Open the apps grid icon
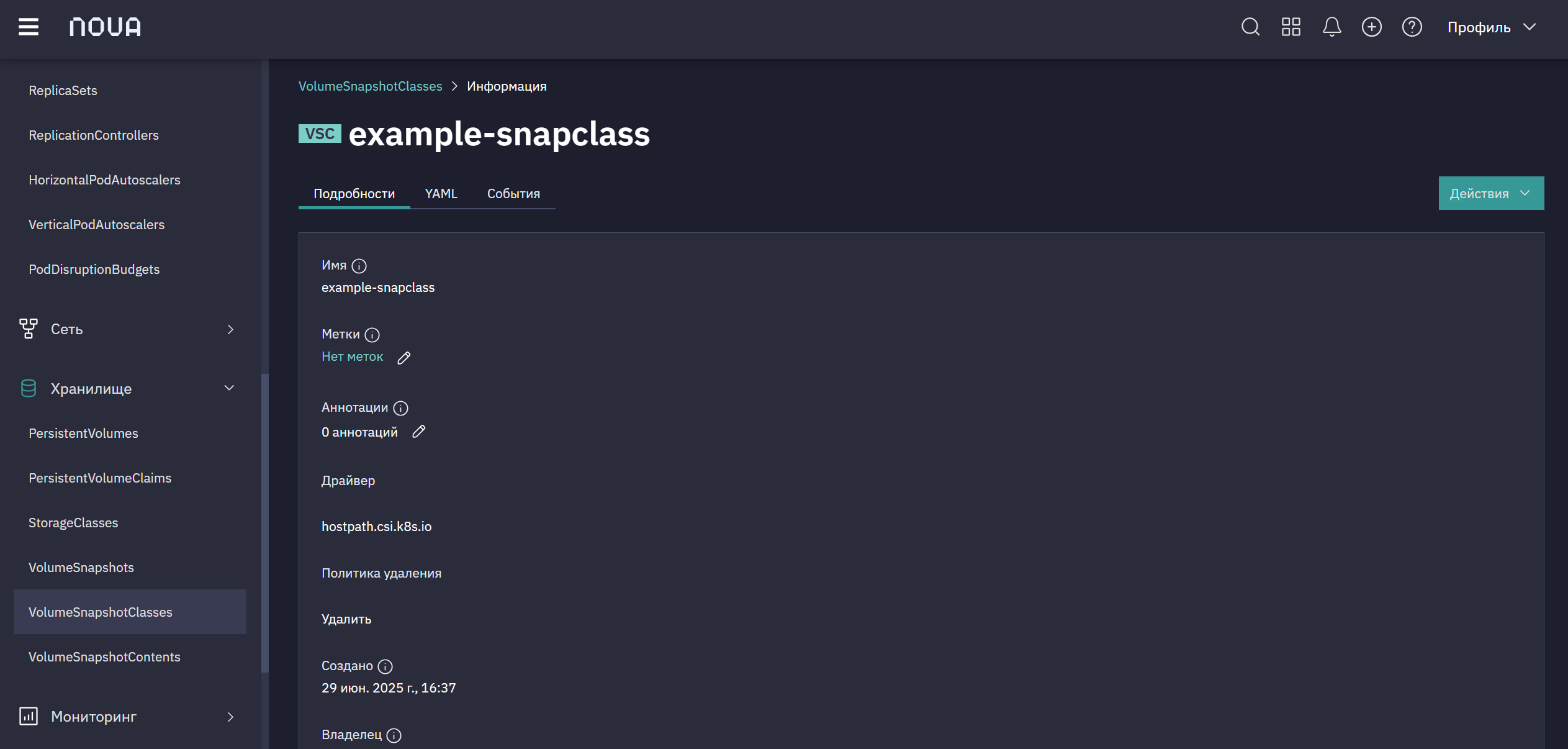 pyautogui.click(x=1291, y=27)
